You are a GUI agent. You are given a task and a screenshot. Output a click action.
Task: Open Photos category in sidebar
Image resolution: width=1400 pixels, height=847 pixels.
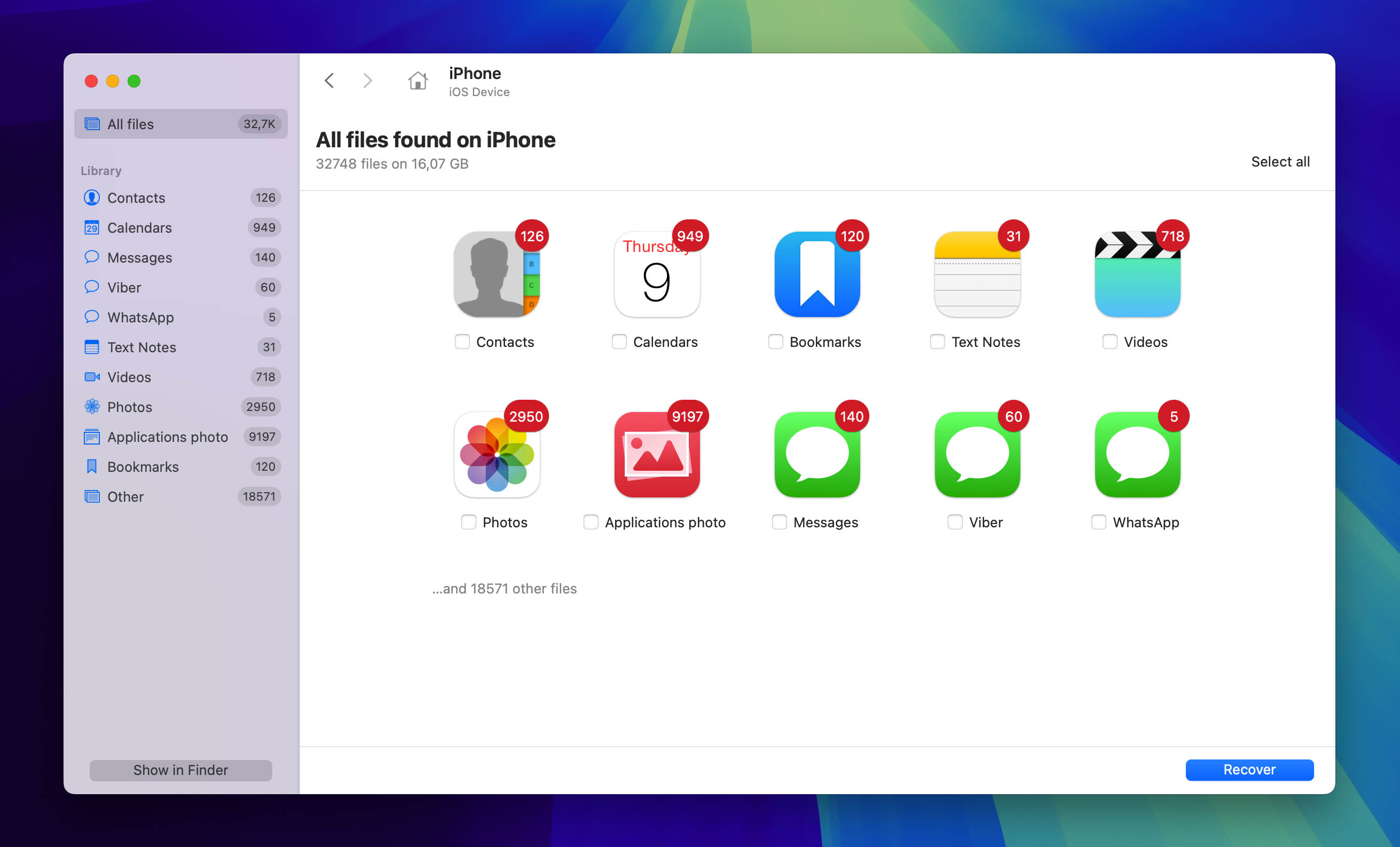point(180,407)
